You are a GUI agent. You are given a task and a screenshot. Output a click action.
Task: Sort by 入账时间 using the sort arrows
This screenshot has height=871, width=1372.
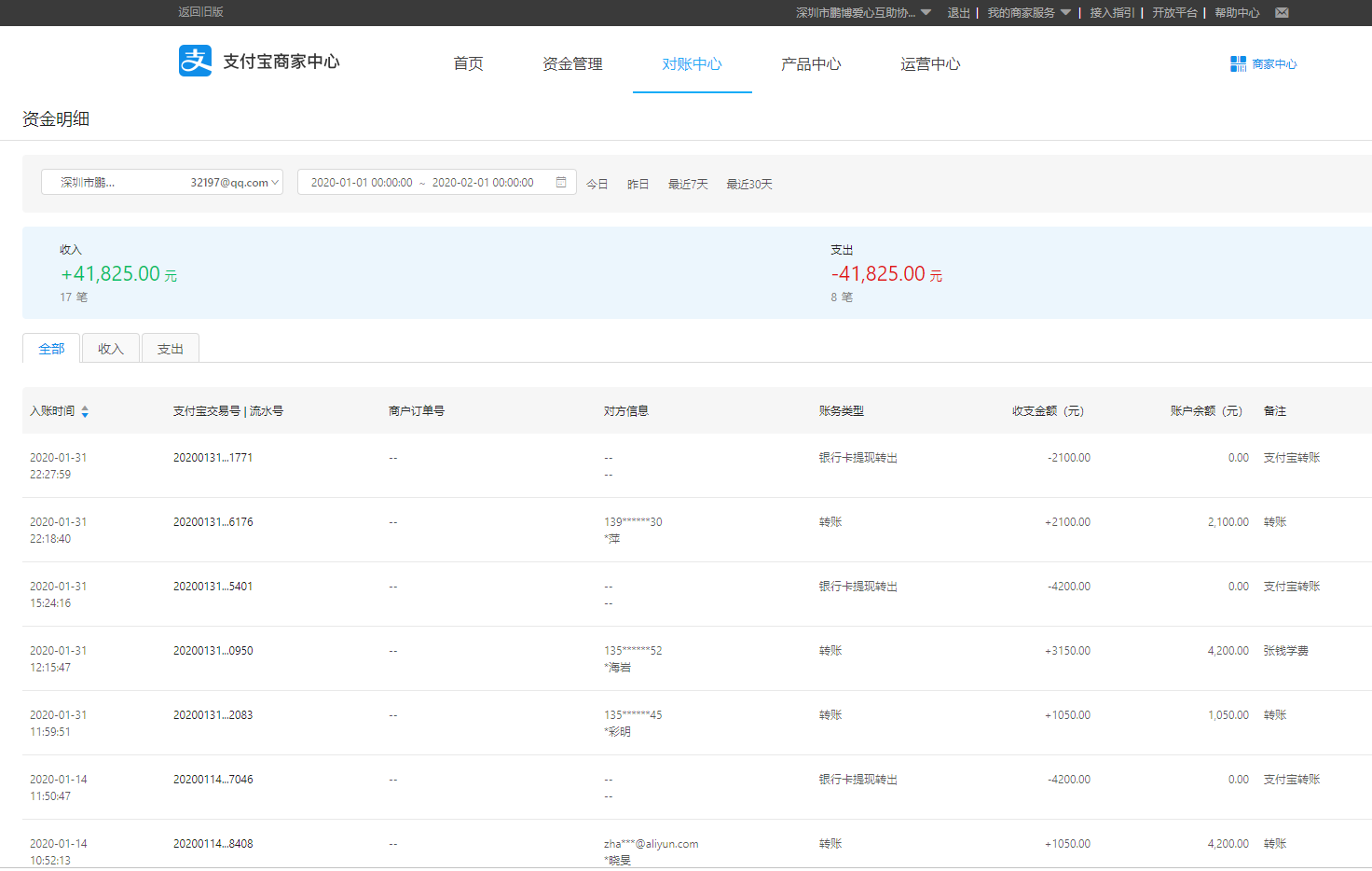(x=85, y=411)
